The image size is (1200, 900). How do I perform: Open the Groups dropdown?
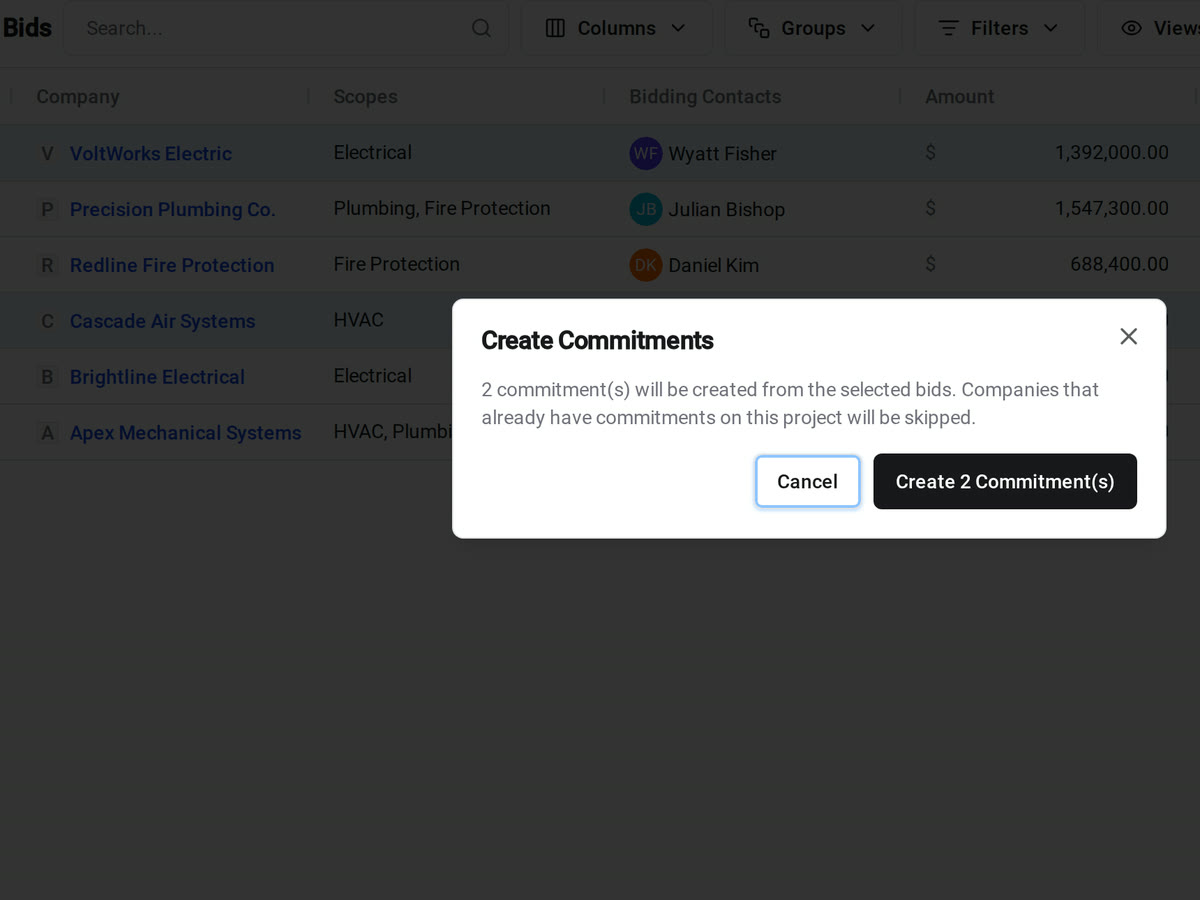point(812,28)
